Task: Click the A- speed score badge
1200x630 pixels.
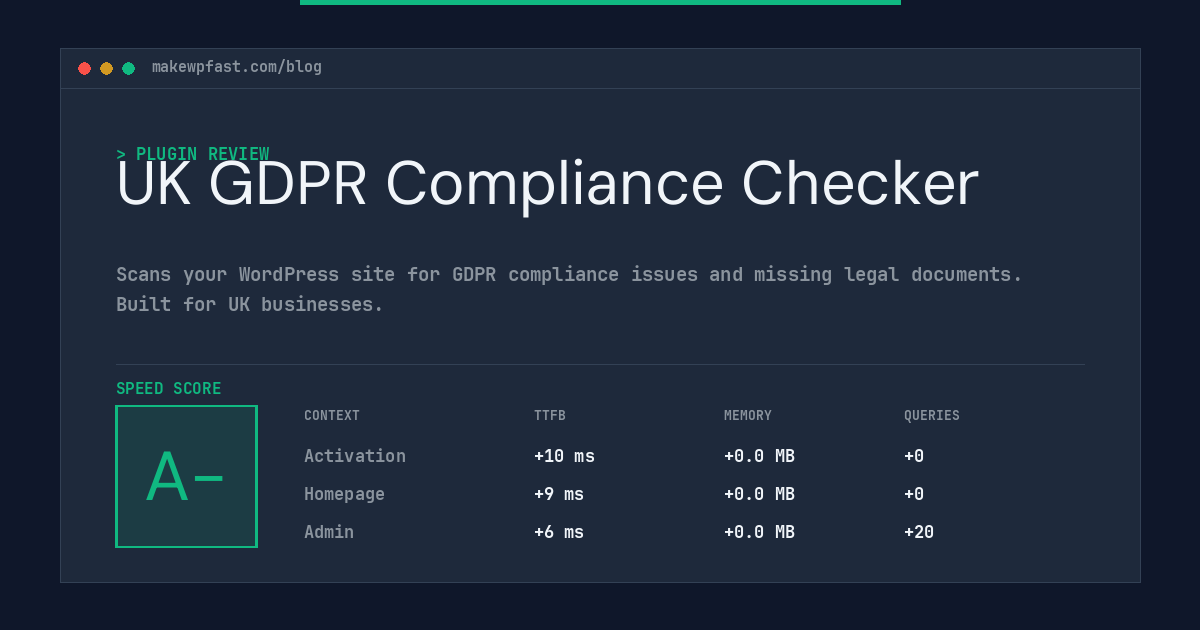Action: 186,476
